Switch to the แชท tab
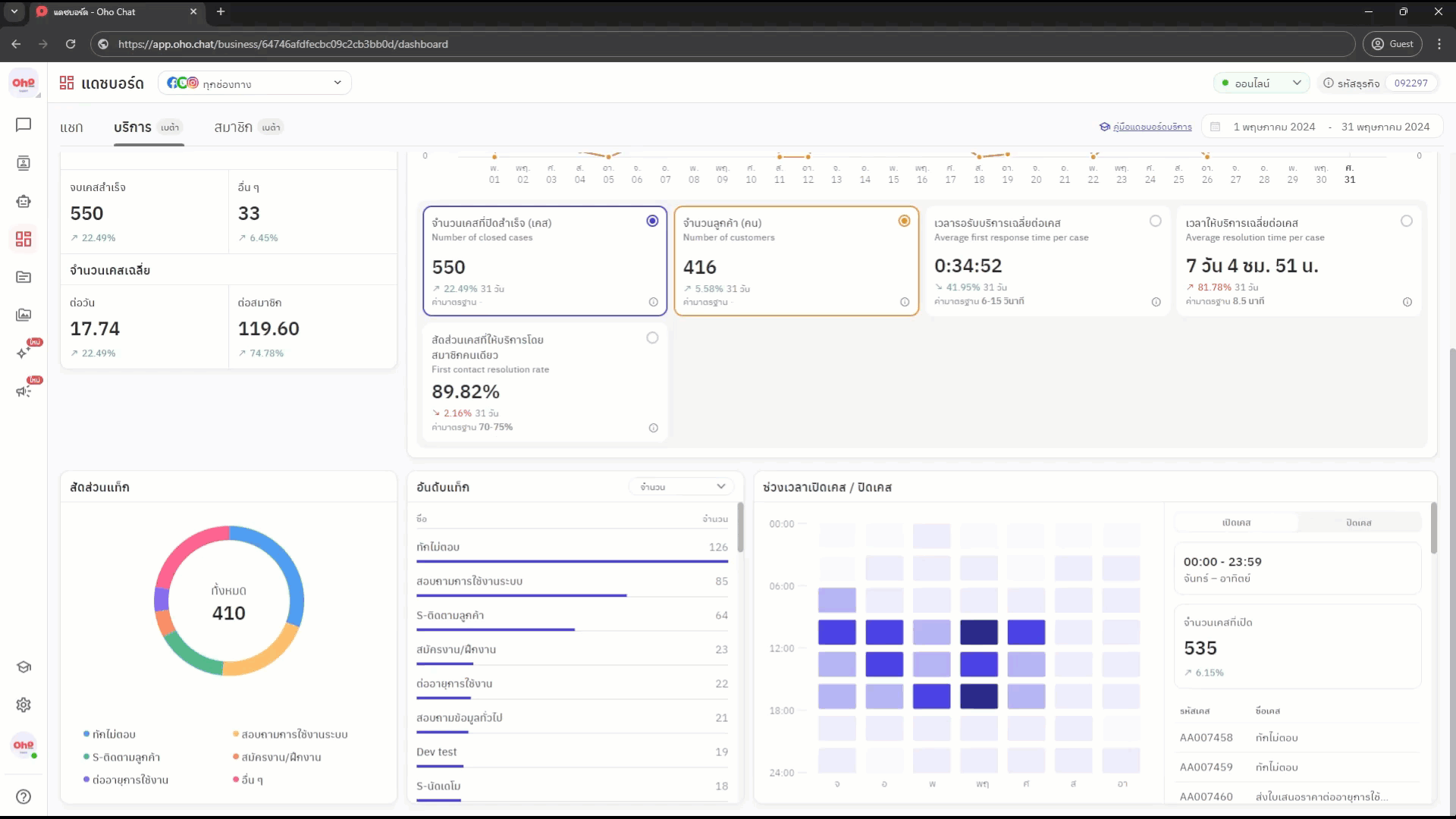 point(71,127)
